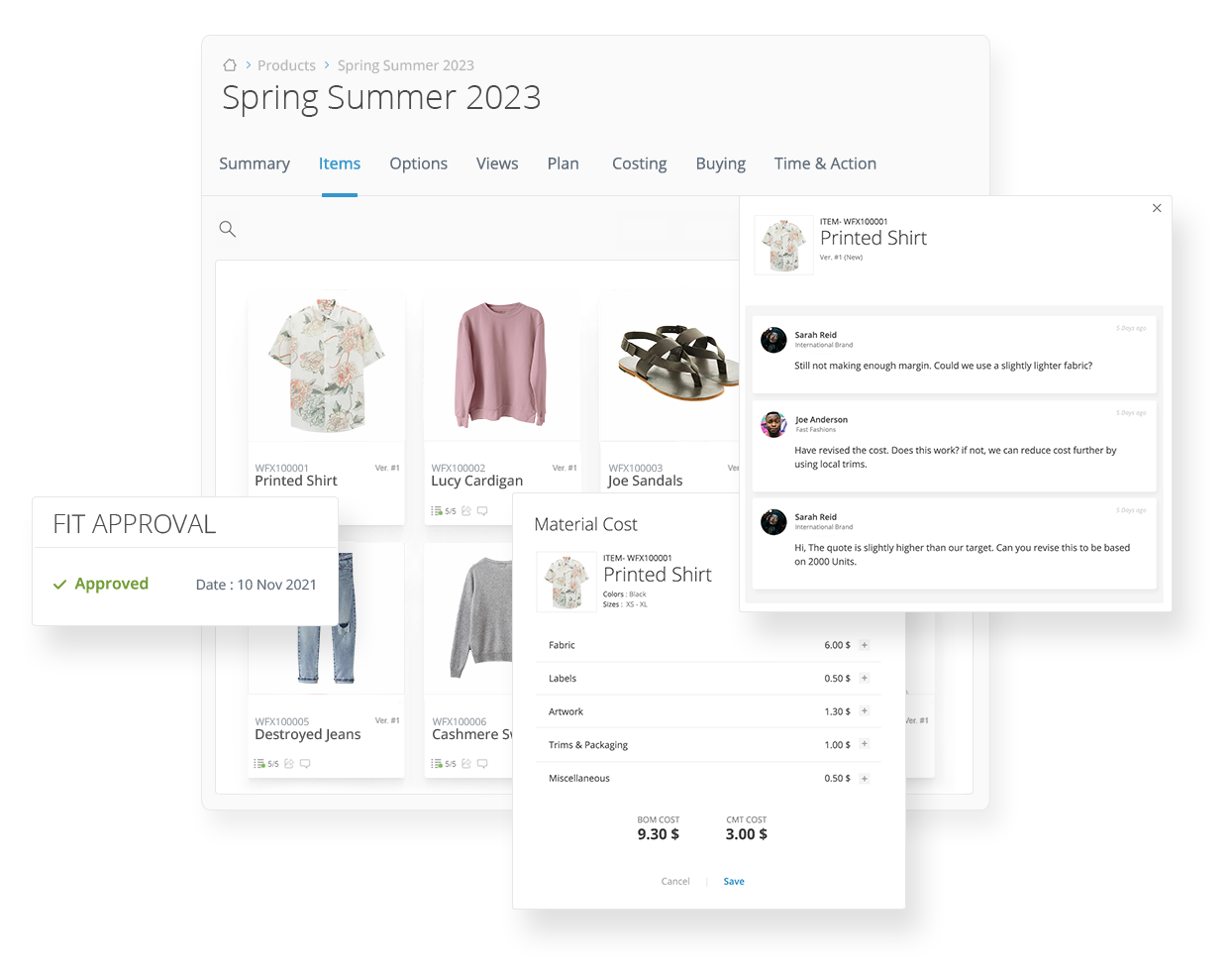The width and height of the screenshot is (1232, 971).
Task: Click image icon on Destroyed Jeans card
Action: (289, 764)
